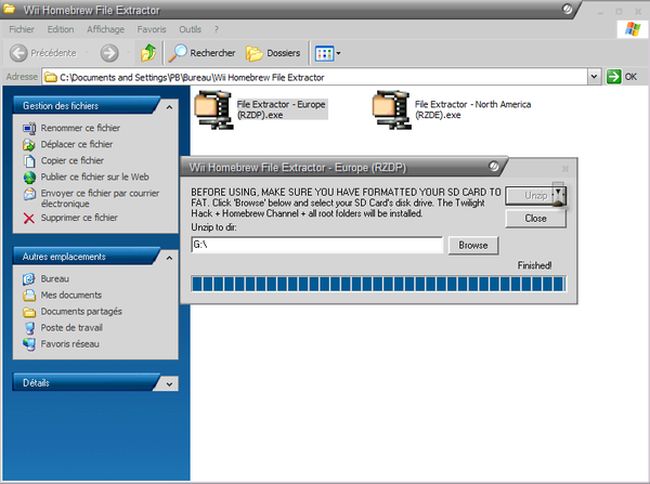The image size is (650, 484).
Task: Toggle the Dossiers folders pane
Action: pos(273,53)
